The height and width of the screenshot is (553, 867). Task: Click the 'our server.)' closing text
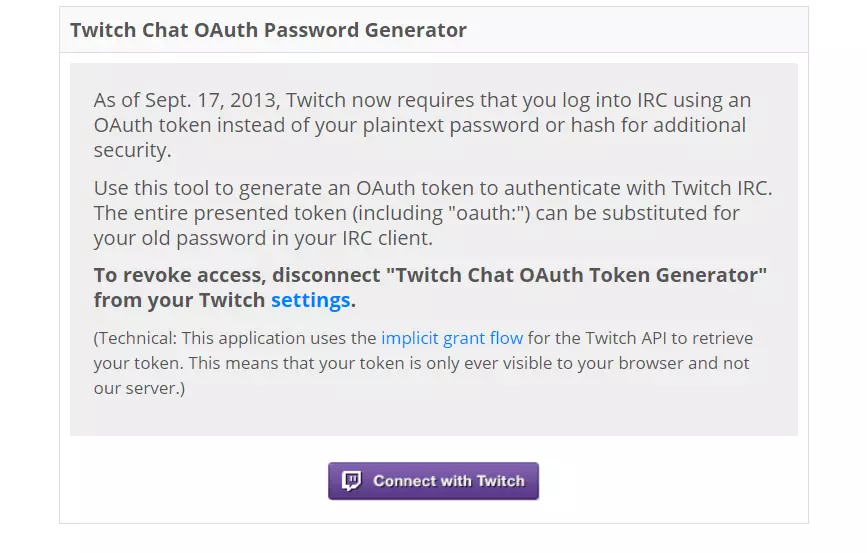(140, 388)
